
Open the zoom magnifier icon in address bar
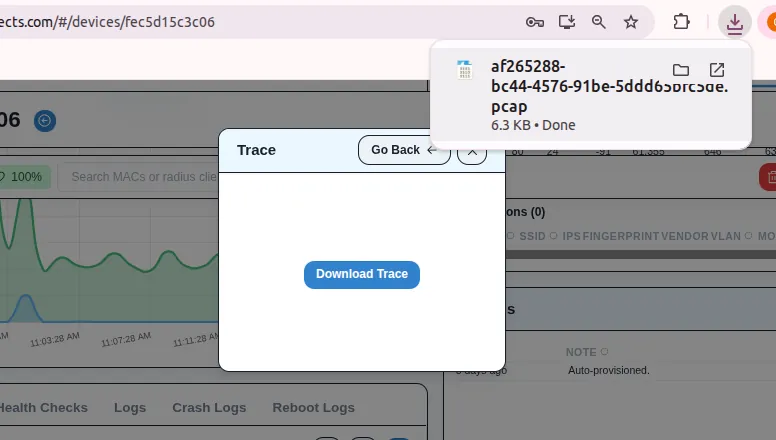(x=598, y=22)
